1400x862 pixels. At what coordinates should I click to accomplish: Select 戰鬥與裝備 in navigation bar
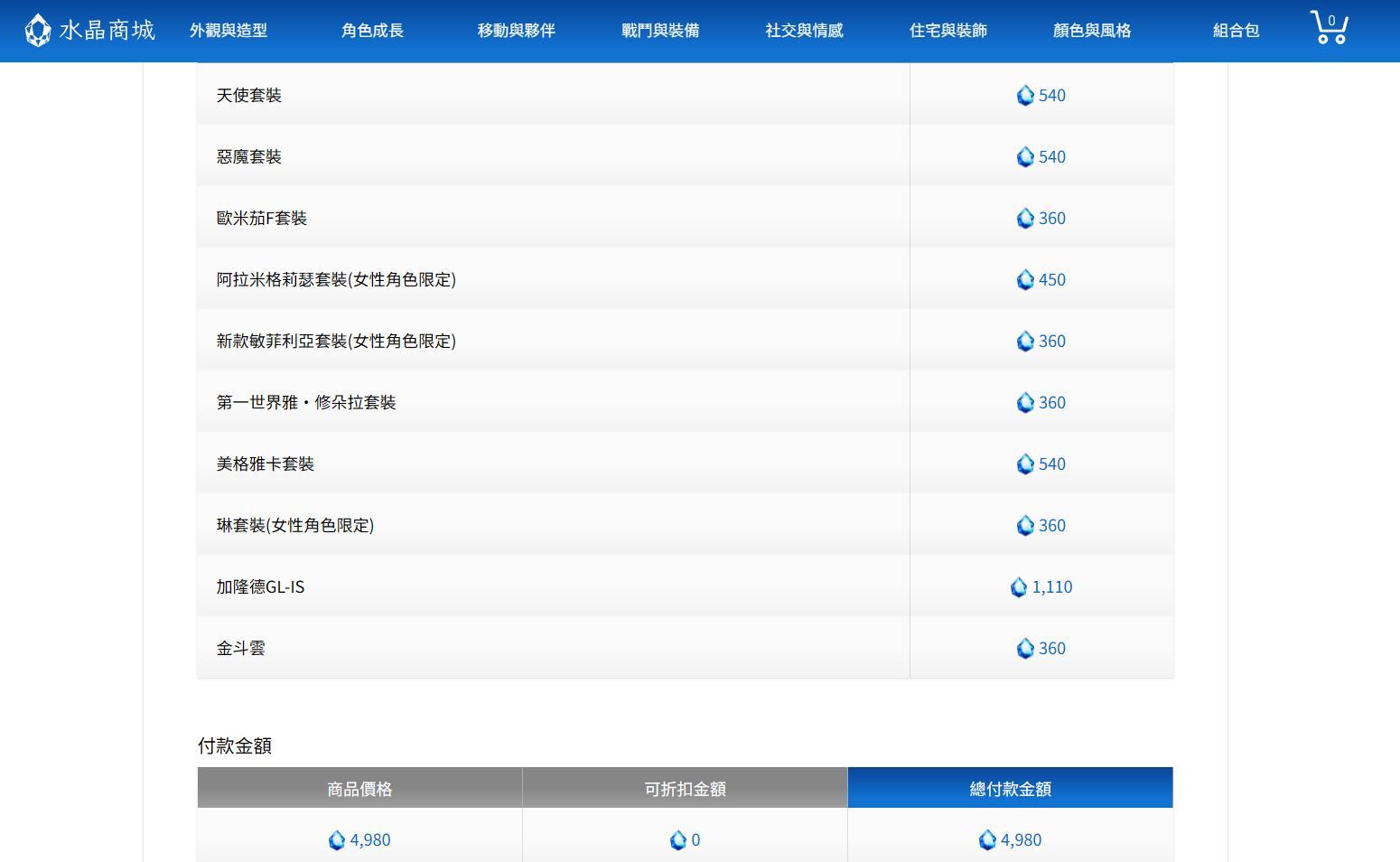(660, 31)
